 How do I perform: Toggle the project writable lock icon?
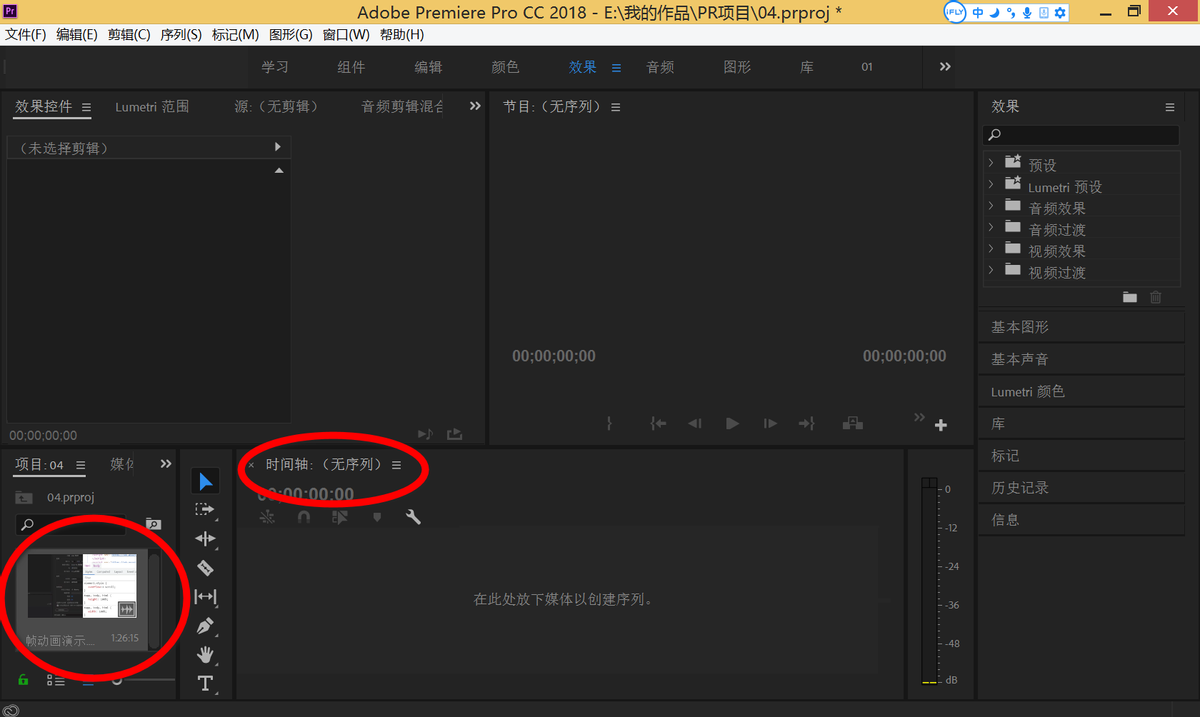click(x=23, y=681)
